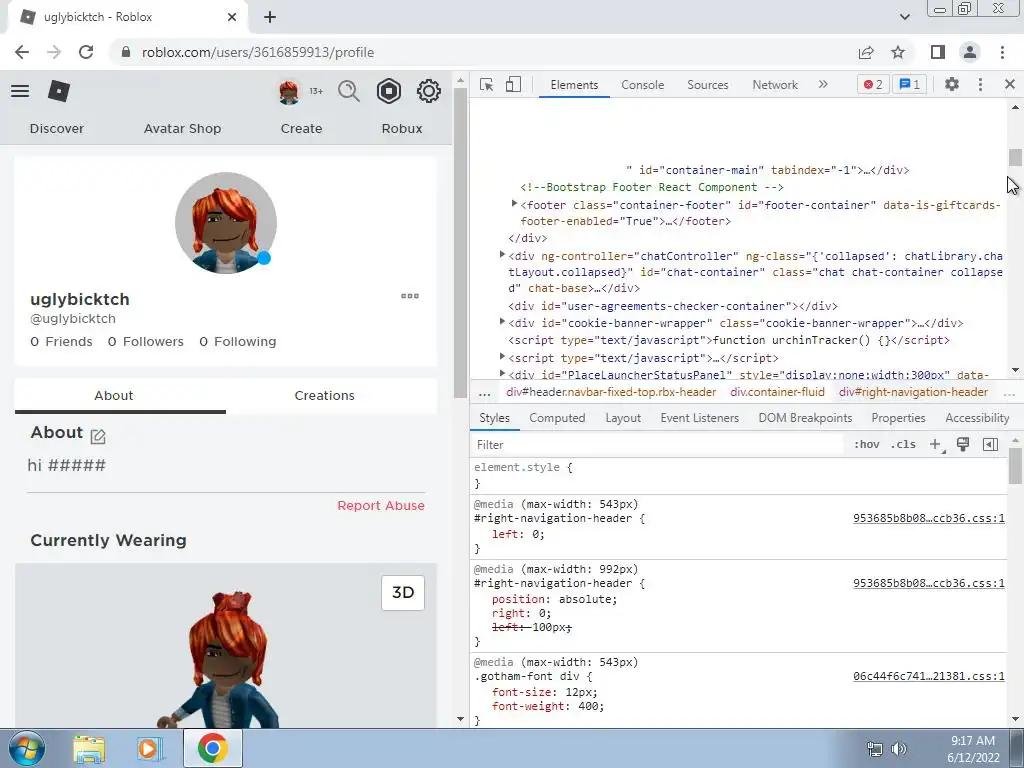Click the styles Filter input field
This screenshot has width=1024, height=768.
tap(656, 445)
